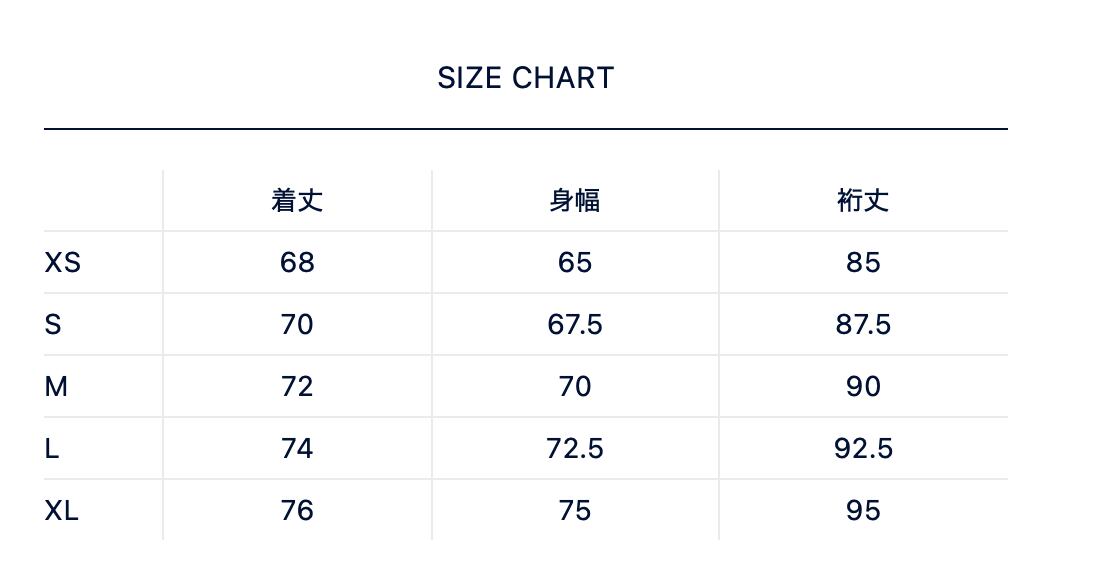Click the XL 裄丈 value 95
The height and width of the screenshot is (562, 1116).
(863, 511)
